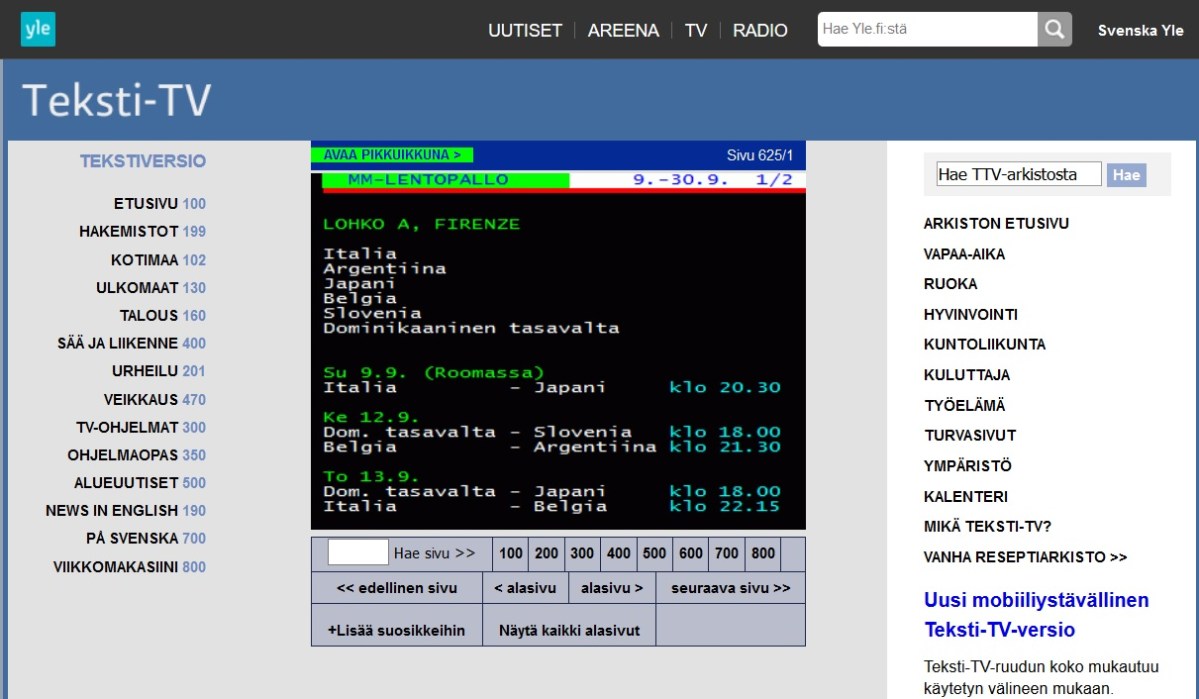The image size is (1199, 699).
Task: Open the Avaa pikkuikkuna link
Action: point(392,155)
